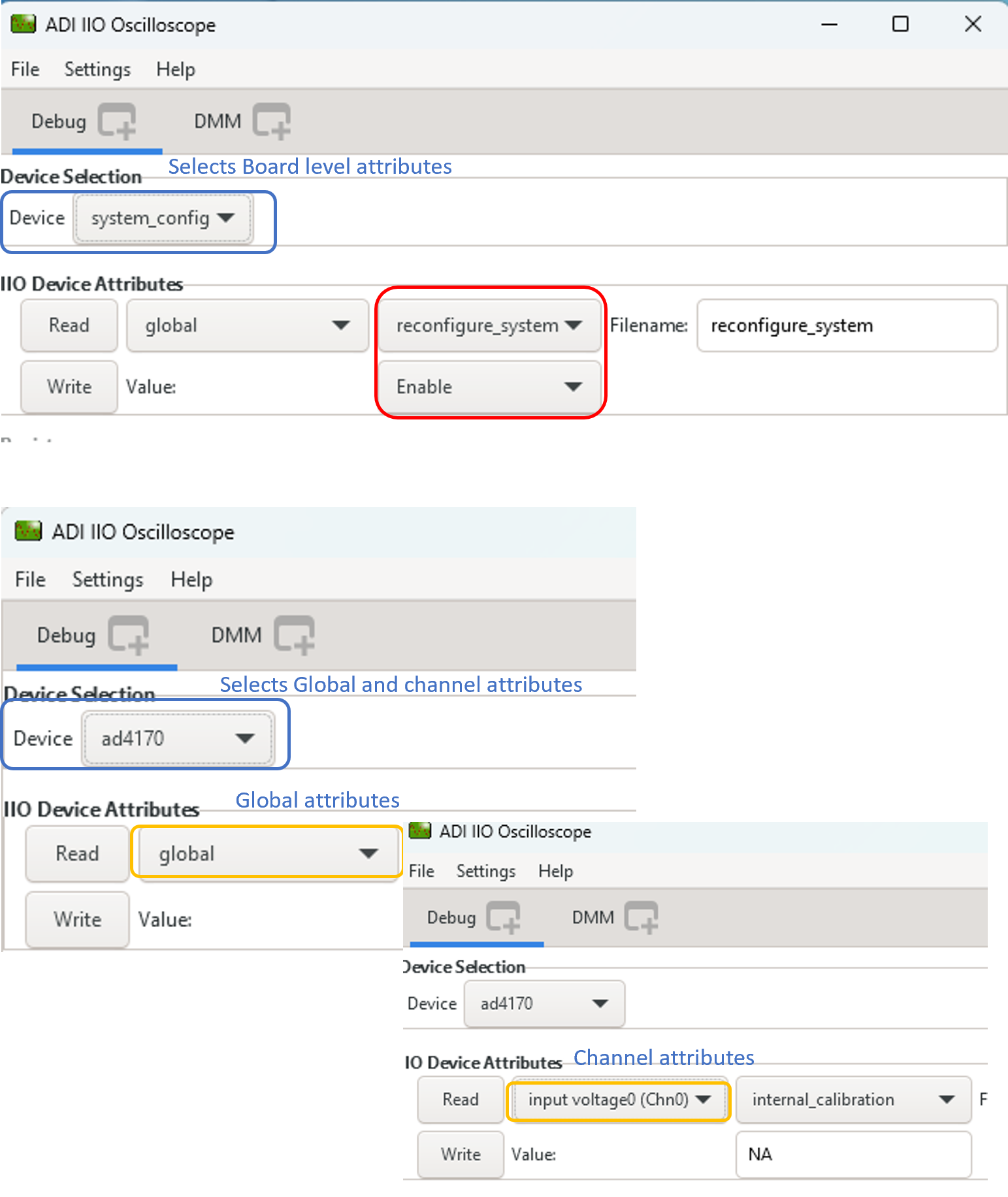Expand the reconfigure_system attribute dropdown
Screen dimensions: 1008x1197
point(489,325)
